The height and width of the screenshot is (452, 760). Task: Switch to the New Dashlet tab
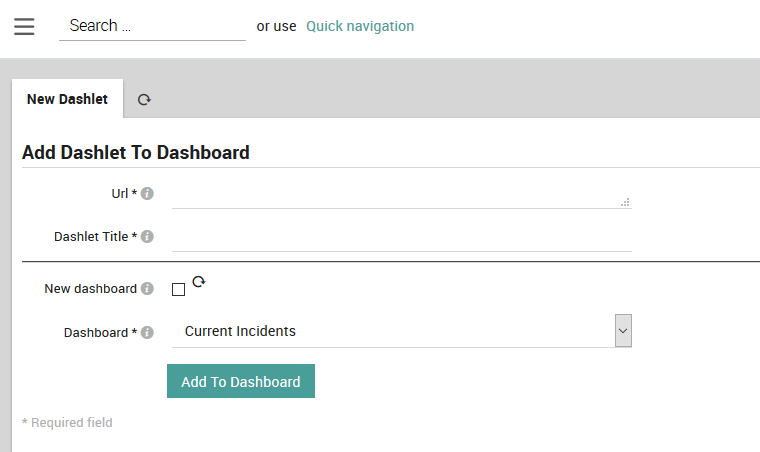point(67,99)
